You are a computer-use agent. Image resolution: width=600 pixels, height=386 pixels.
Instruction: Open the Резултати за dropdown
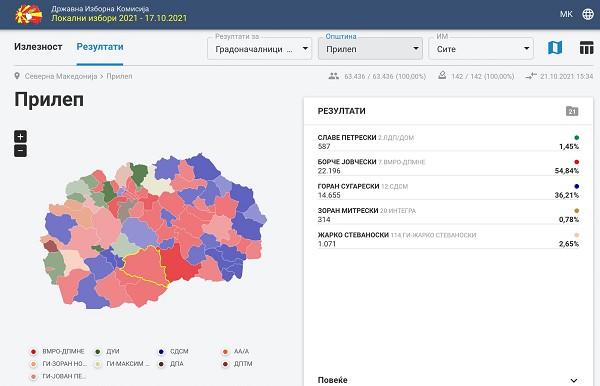point(259,48)
